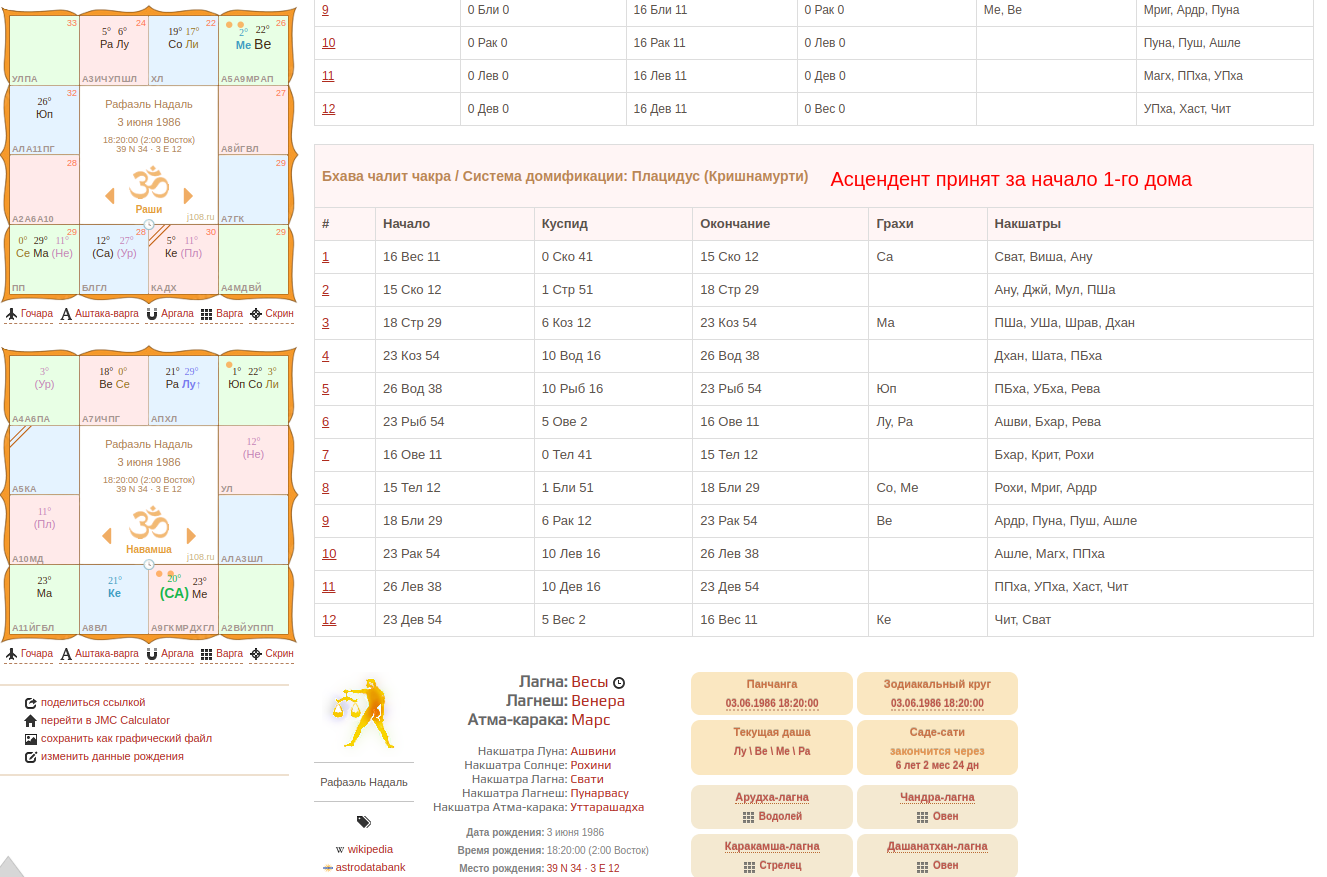Viewport: 1327px width, 877px height.
Task: Open the Зодиакальный круг button
Action: [937, 693]
